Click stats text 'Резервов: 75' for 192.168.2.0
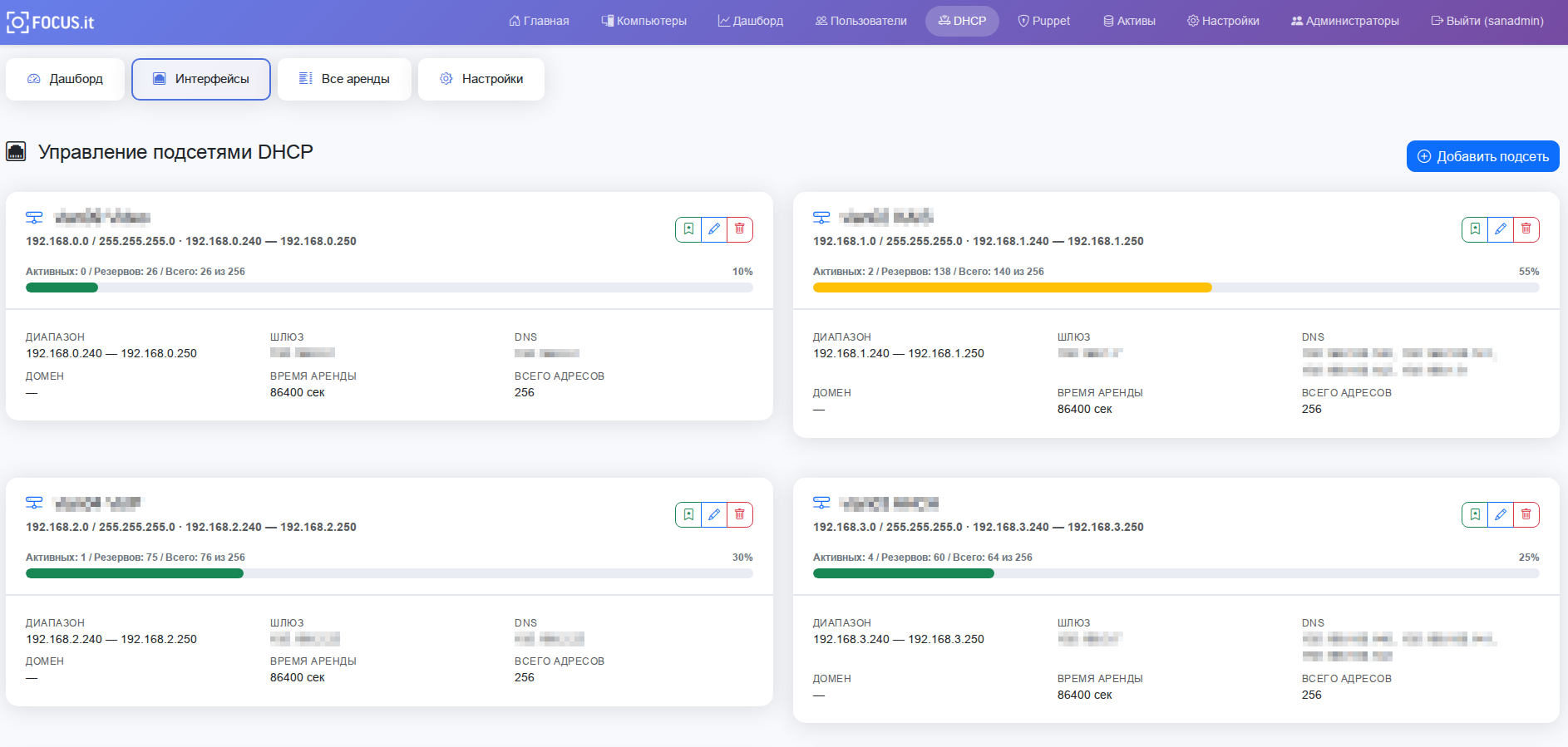The image size is (1568, 747). (126, 558)
